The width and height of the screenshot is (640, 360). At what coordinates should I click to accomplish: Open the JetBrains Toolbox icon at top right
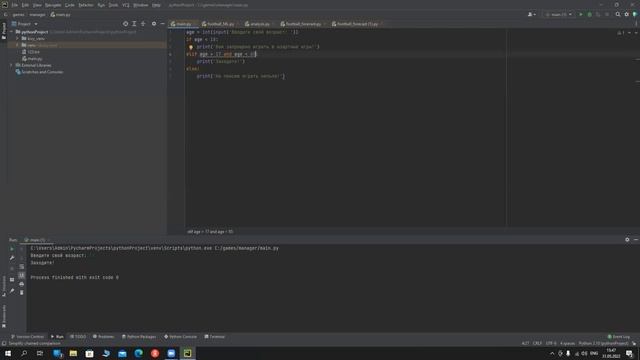coord(635,14)
